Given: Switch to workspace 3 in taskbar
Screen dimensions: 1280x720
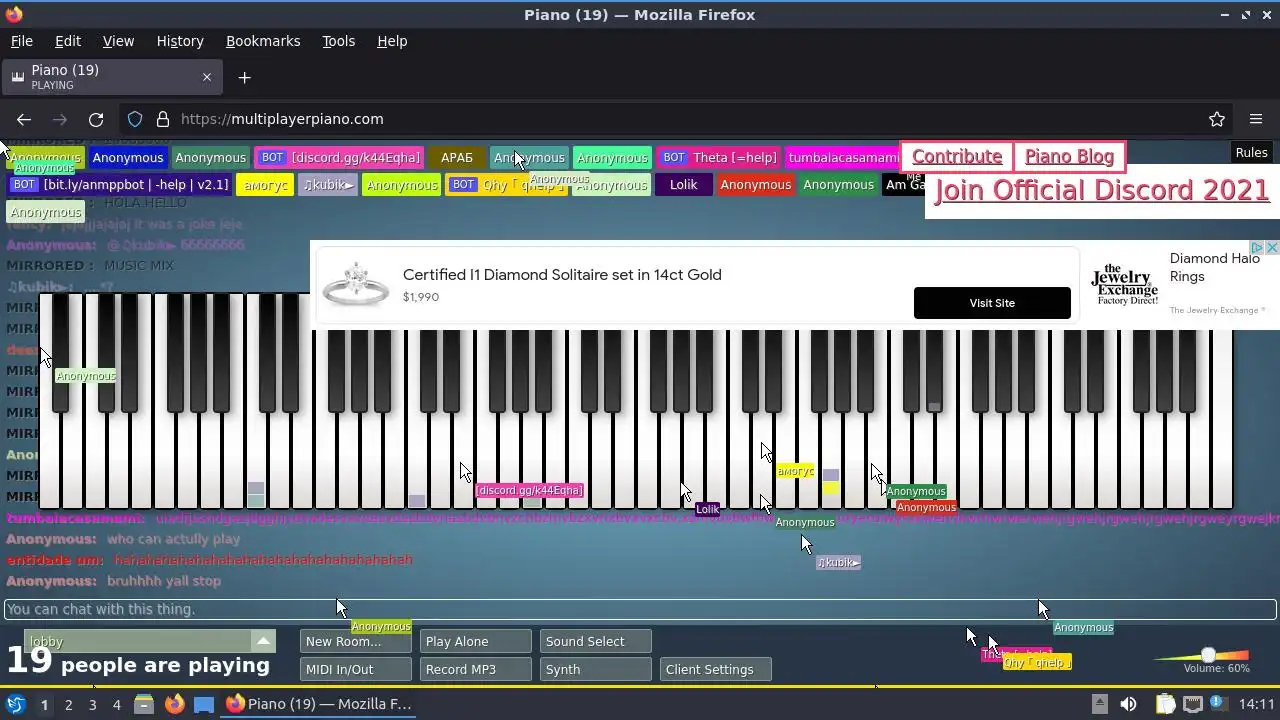Looking at the screenshot, I should [x=92, y=704].
